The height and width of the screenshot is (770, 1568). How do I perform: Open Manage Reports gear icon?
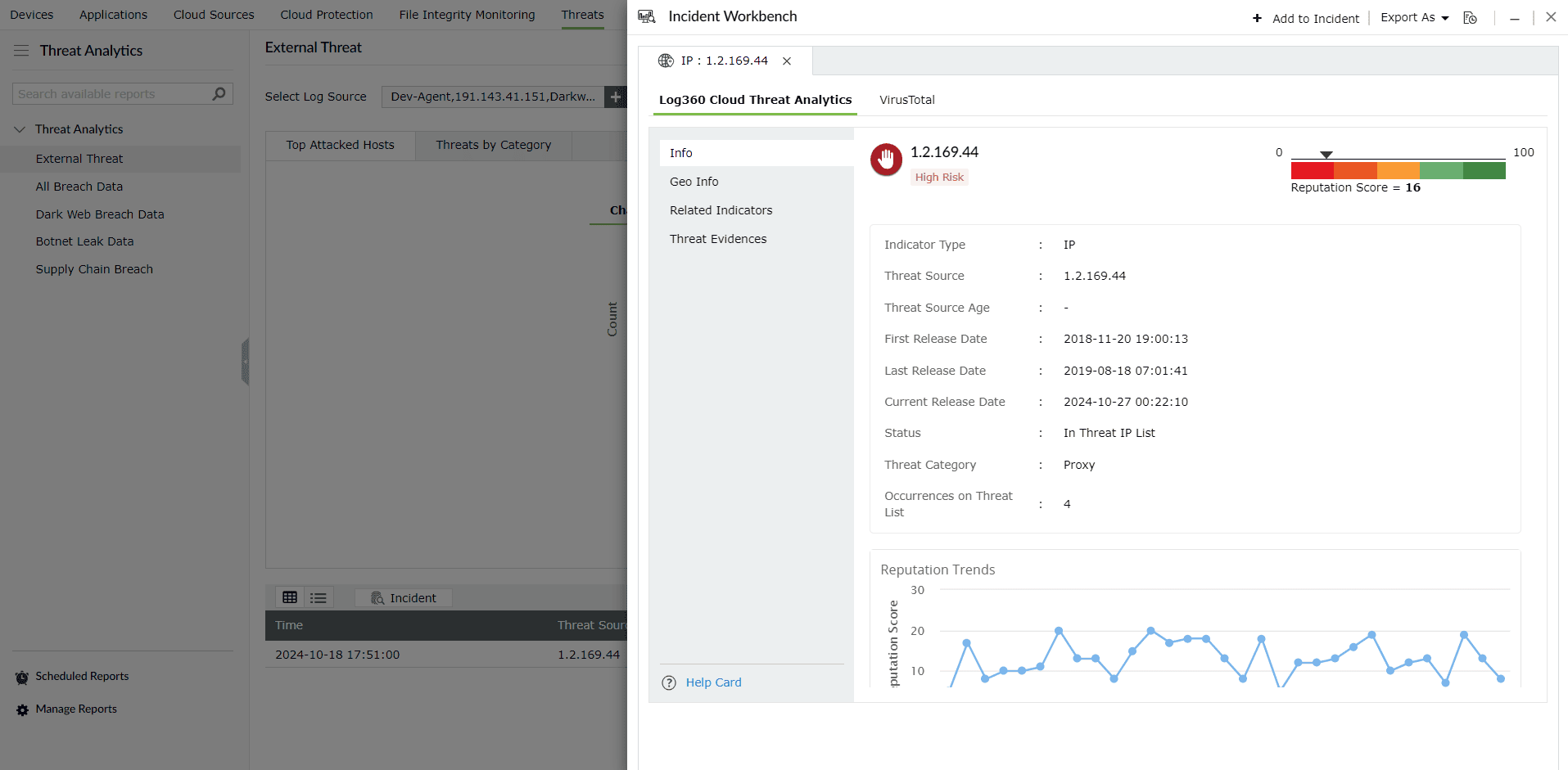pyautogui.click(x=22, y=710)
